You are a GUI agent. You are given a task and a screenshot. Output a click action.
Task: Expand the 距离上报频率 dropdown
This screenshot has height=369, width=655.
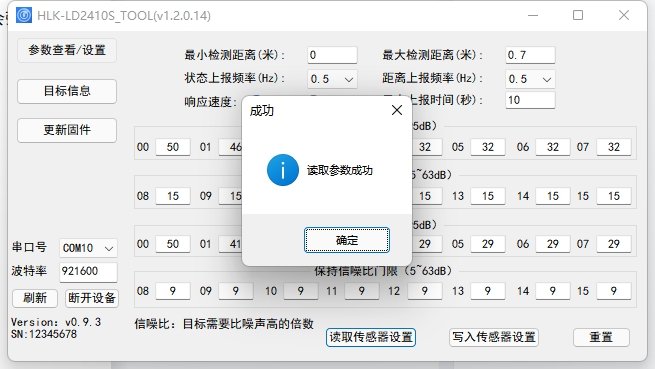point(530,79)
